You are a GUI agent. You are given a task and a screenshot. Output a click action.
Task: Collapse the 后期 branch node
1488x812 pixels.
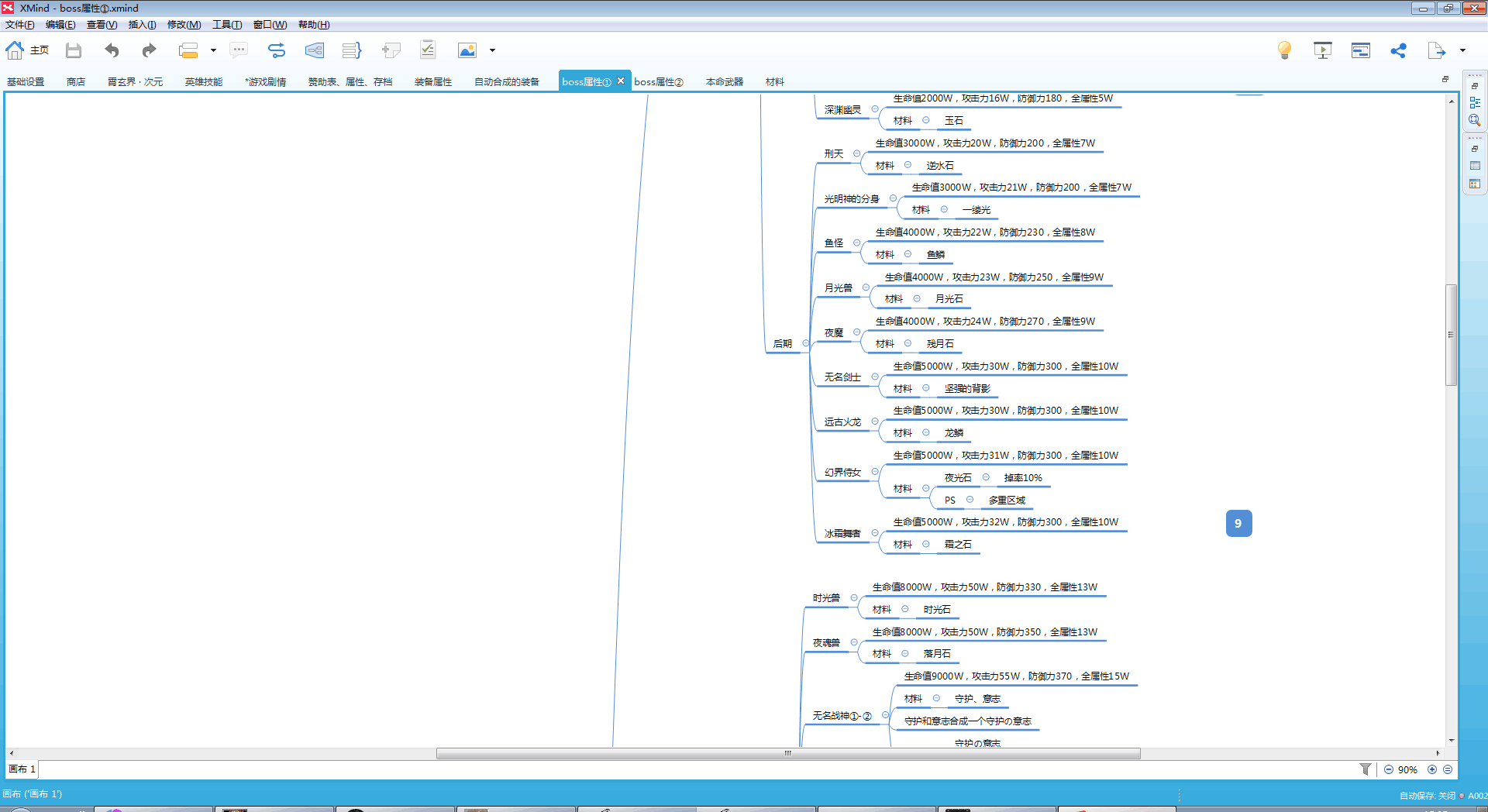coord(806,343)
